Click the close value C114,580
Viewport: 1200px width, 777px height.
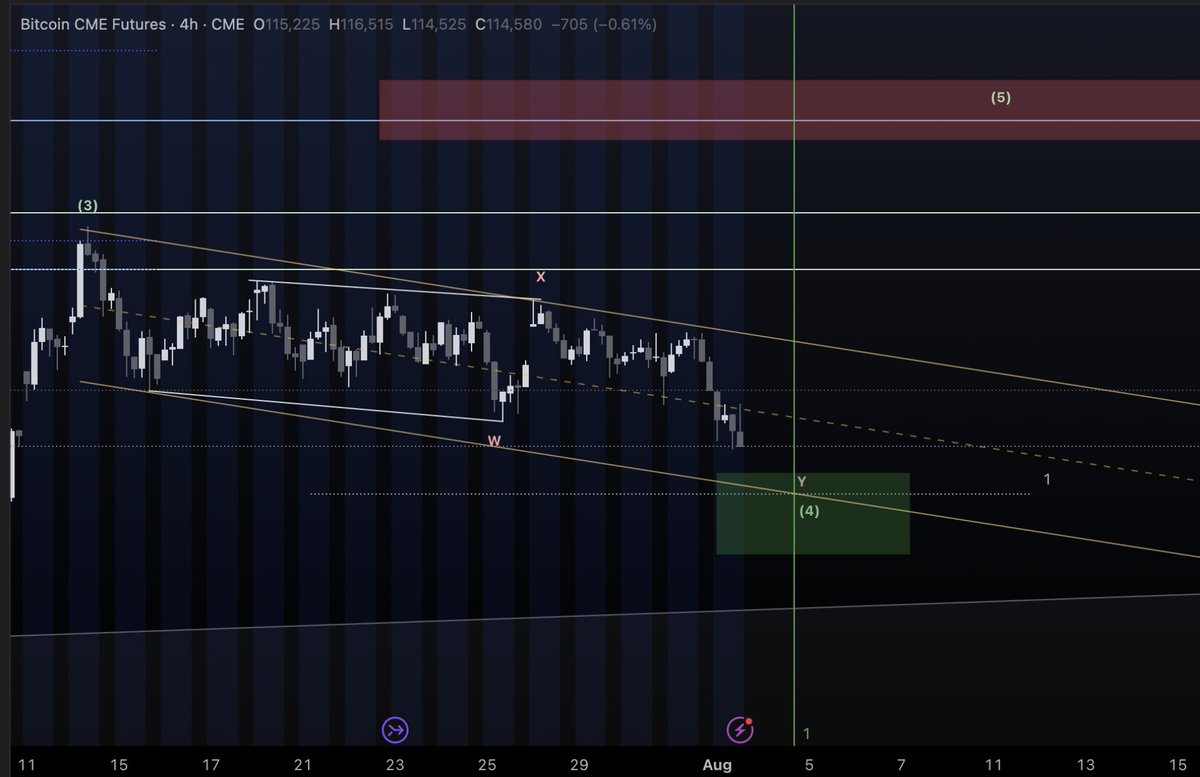[507, 24]
